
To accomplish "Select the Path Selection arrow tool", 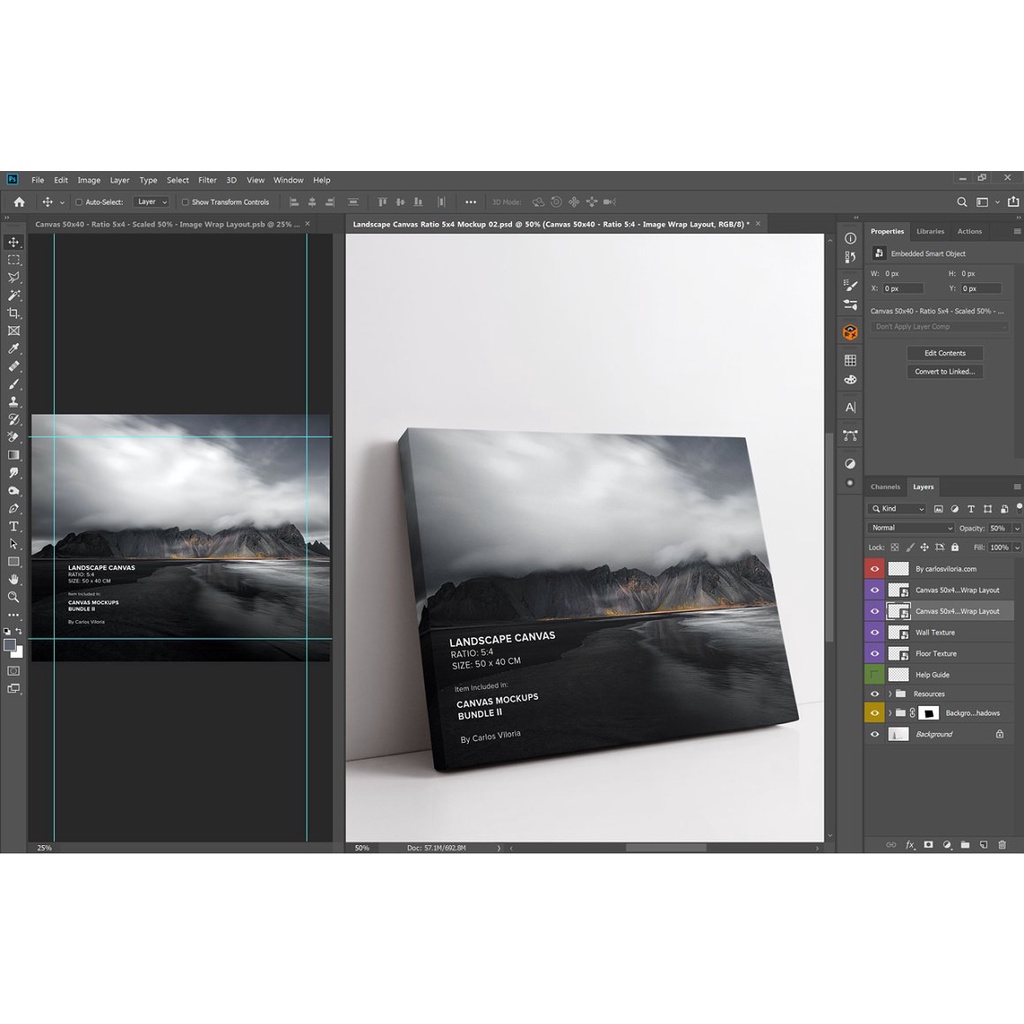I will coord(14,544).
